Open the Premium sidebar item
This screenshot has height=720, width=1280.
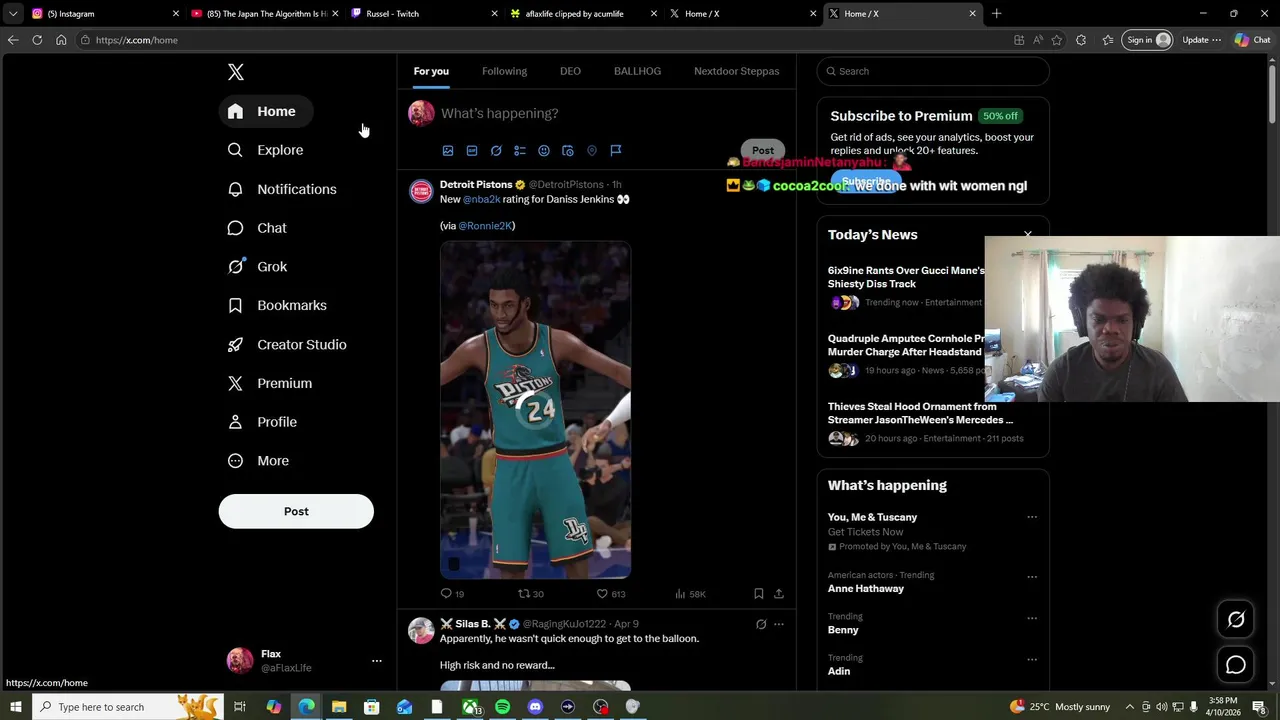pyautogui.click(x=270, y=383)
